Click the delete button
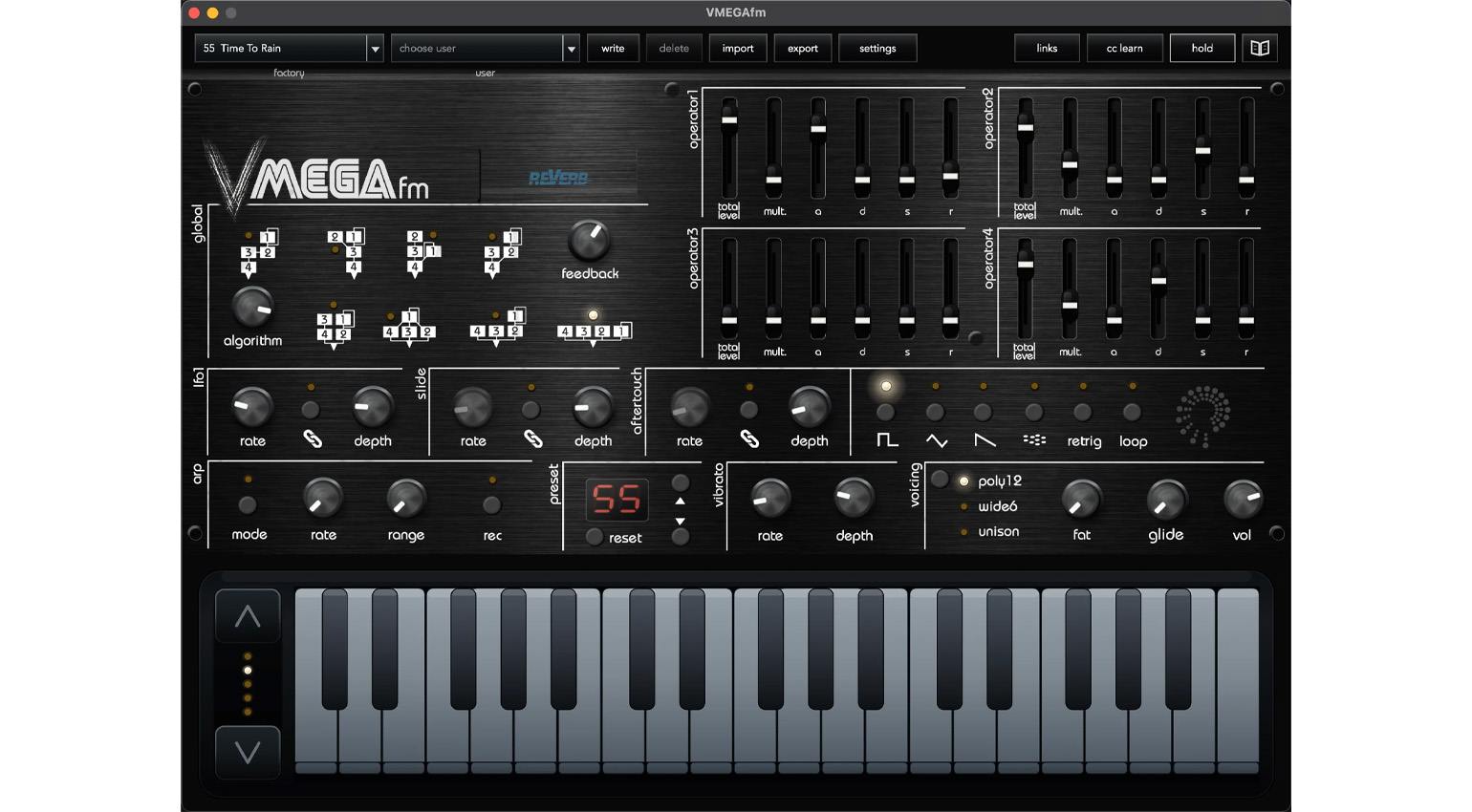The width and height of the screenshot is (1472, 812). [674, 49]
